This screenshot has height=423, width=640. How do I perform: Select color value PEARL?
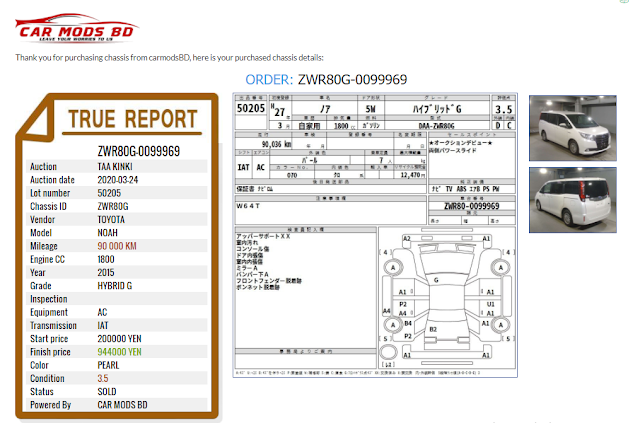pyautogui.click(x=108, y=365)
